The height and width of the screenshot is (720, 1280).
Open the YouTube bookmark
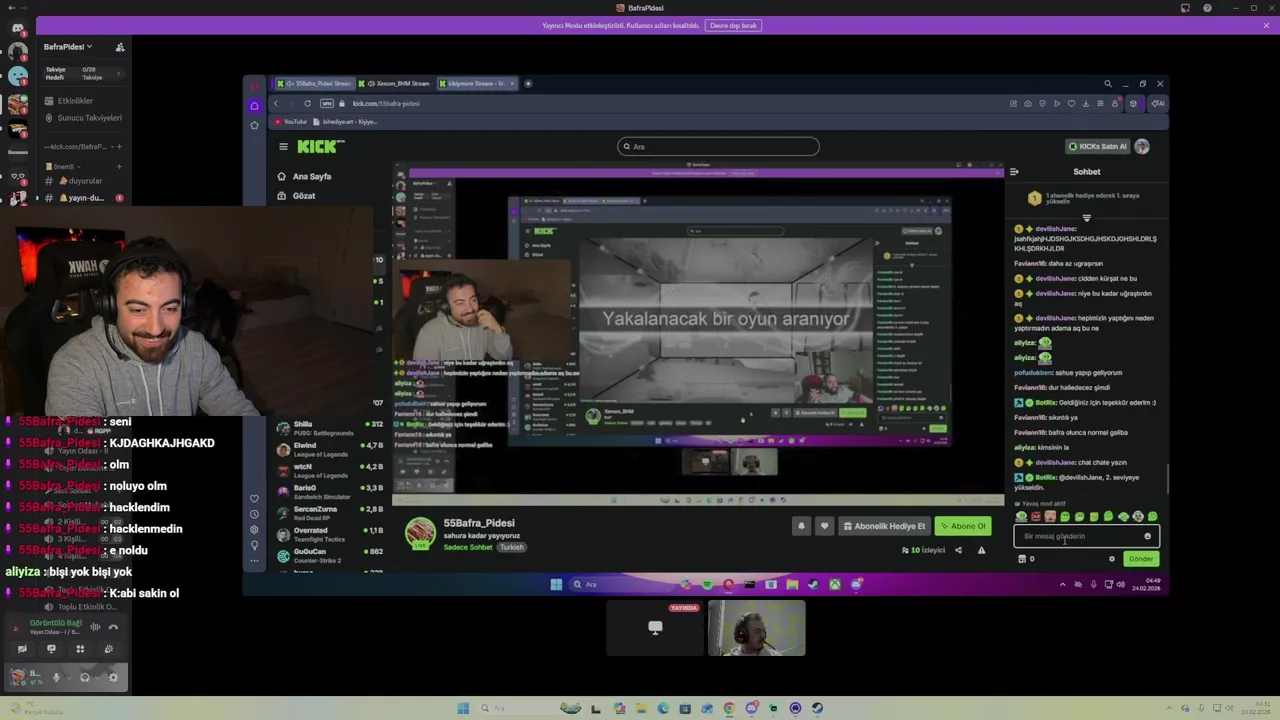(290, 122)
